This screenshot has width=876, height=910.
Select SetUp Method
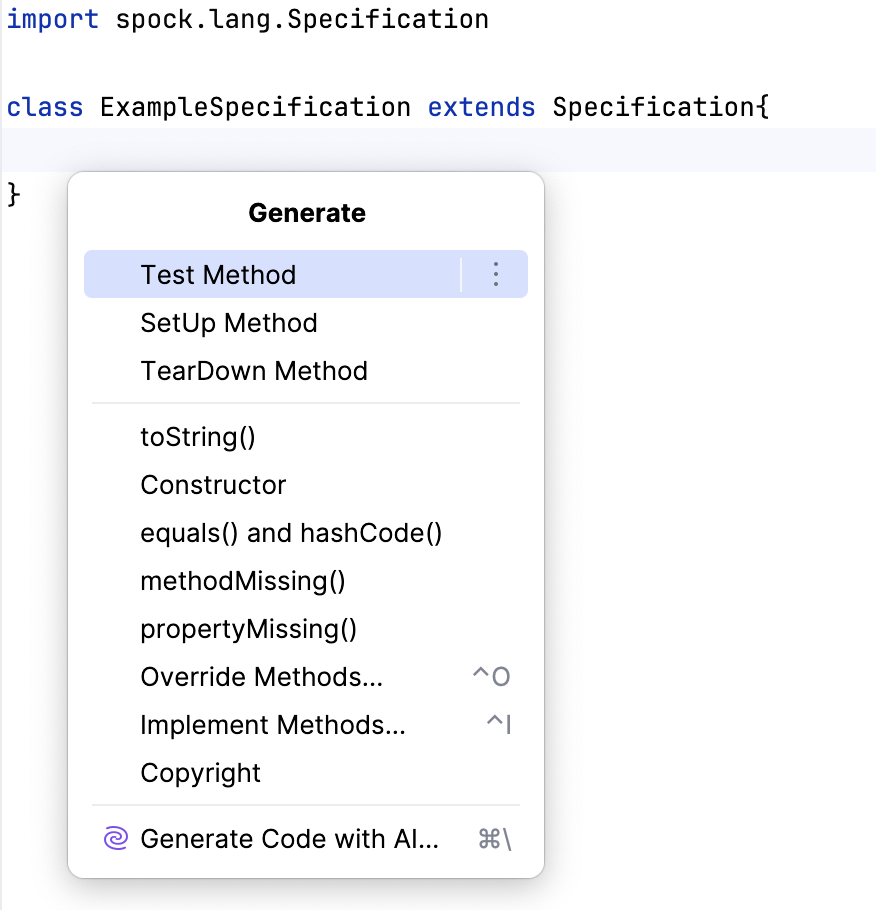click(x=228, y=322)
